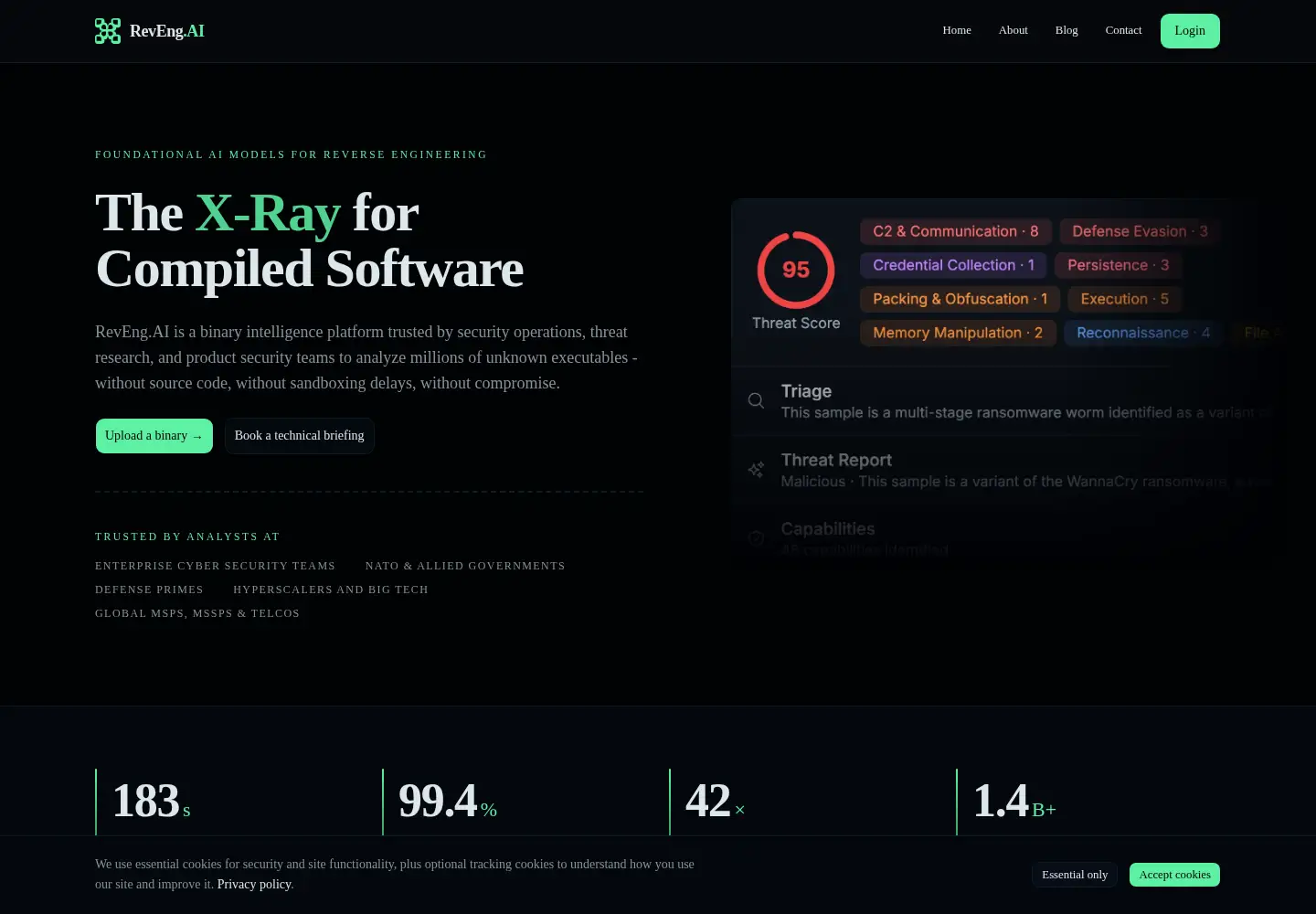Click the Threat Report sparkle icon
The image size is (1316, 914).
tap(756, 470)
